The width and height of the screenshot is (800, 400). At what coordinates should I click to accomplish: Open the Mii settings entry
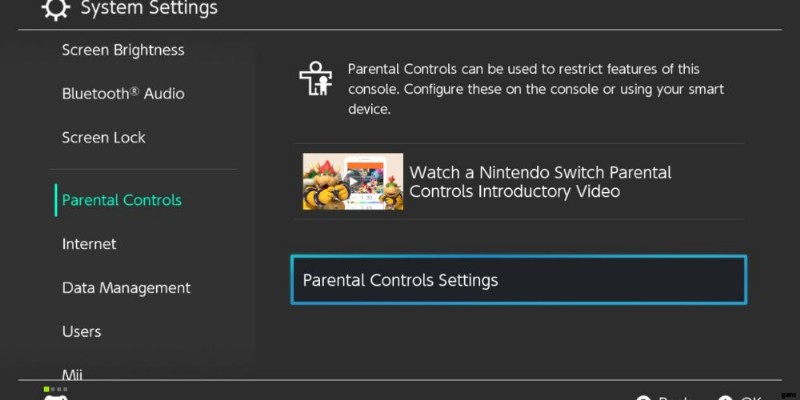click(72, 374)
